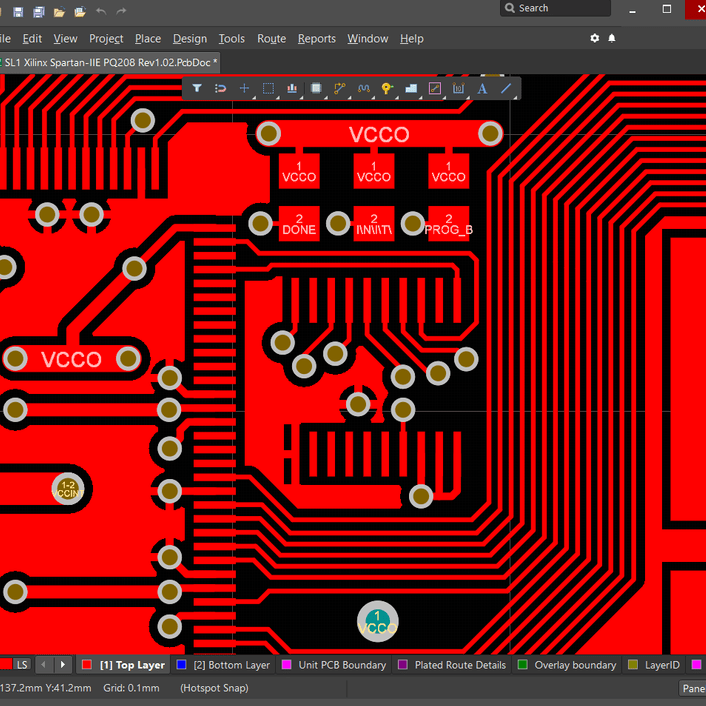Image resolution: width=706 pixels, height=706 pixels.
Task: Switch to Overlay boundary layer tab
Action: [567, 665]
